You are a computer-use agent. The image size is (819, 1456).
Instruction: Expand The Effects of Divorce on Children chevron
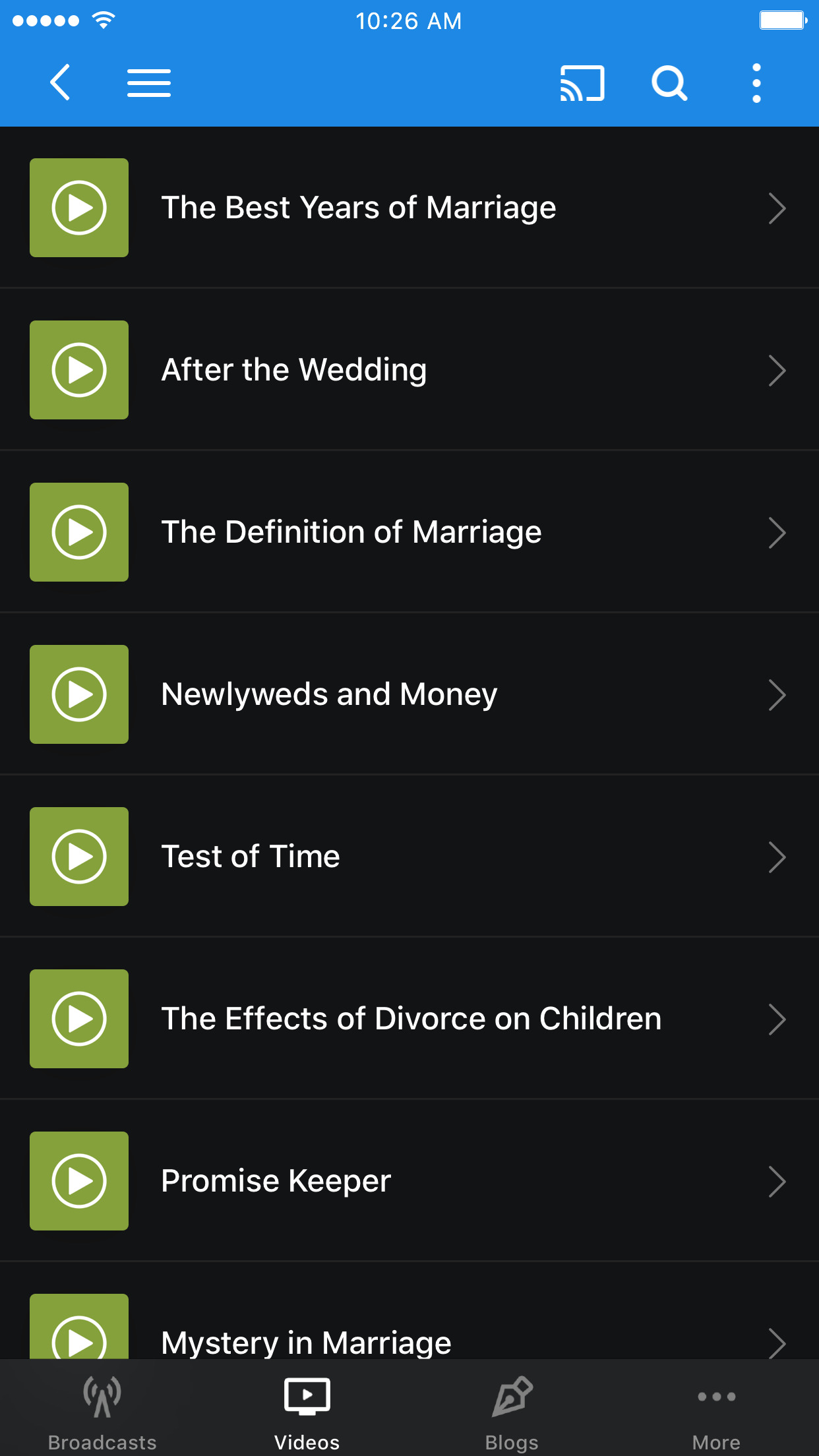pyautogui.click(x=777, y=1019)
